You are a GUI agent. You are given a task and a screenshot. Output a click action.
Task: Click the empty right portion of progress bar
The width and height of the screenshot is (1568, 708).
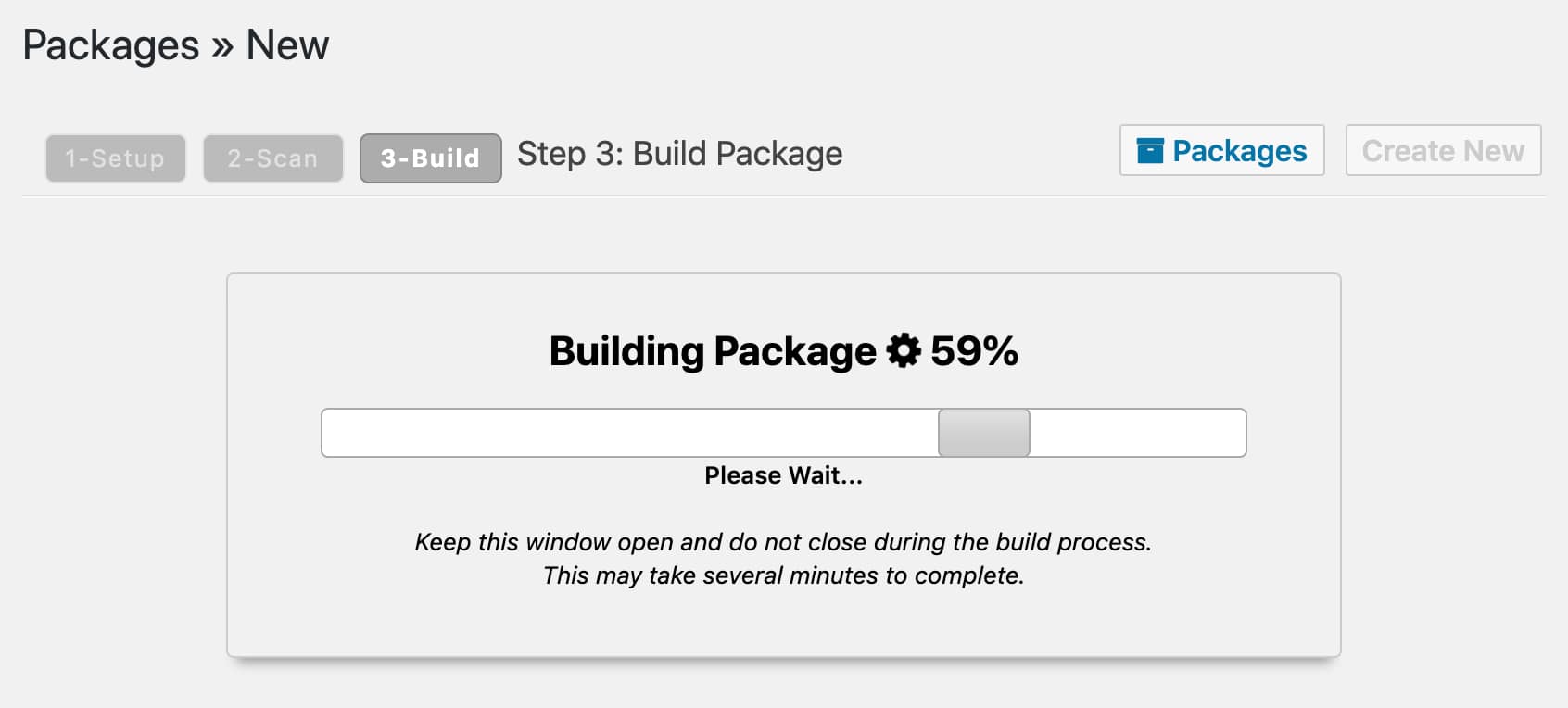click(x=1138, y=433)
